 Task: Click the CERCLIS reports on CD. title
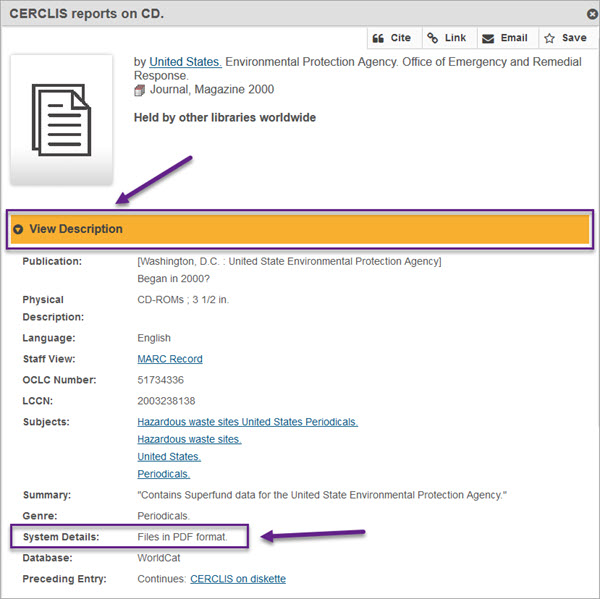pos(86,14)
